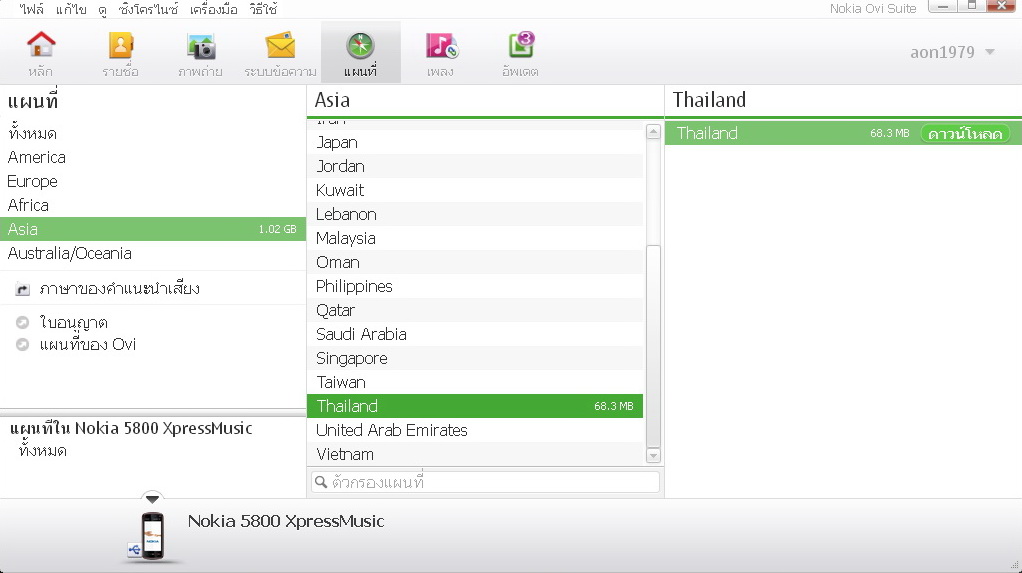Select the Africa region
Image resolution: width=1022 pixels, height=573 pixels.
28,205
